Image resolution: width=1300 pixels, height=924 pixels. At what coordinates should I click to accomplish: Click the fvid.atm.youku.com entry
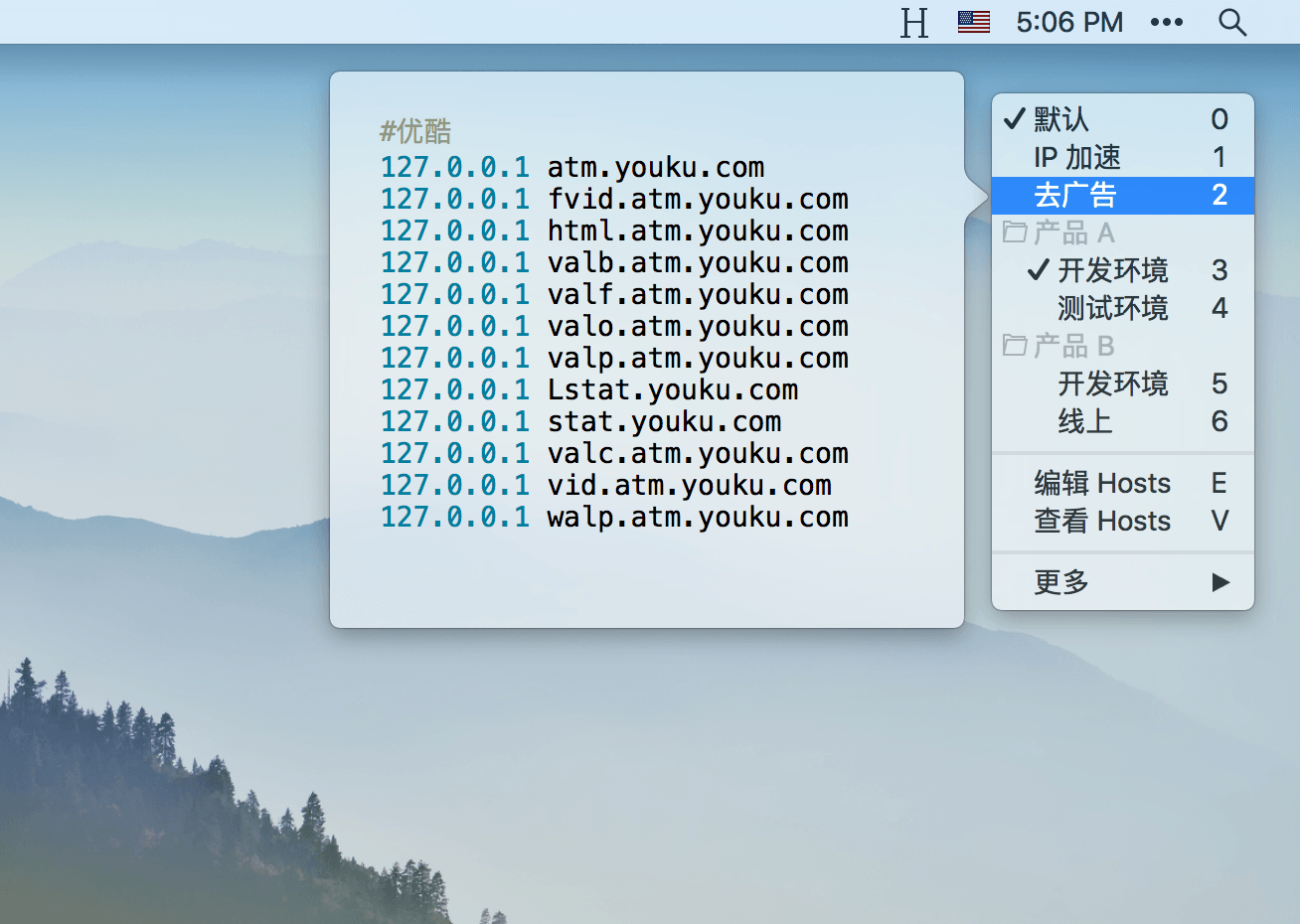614,199
